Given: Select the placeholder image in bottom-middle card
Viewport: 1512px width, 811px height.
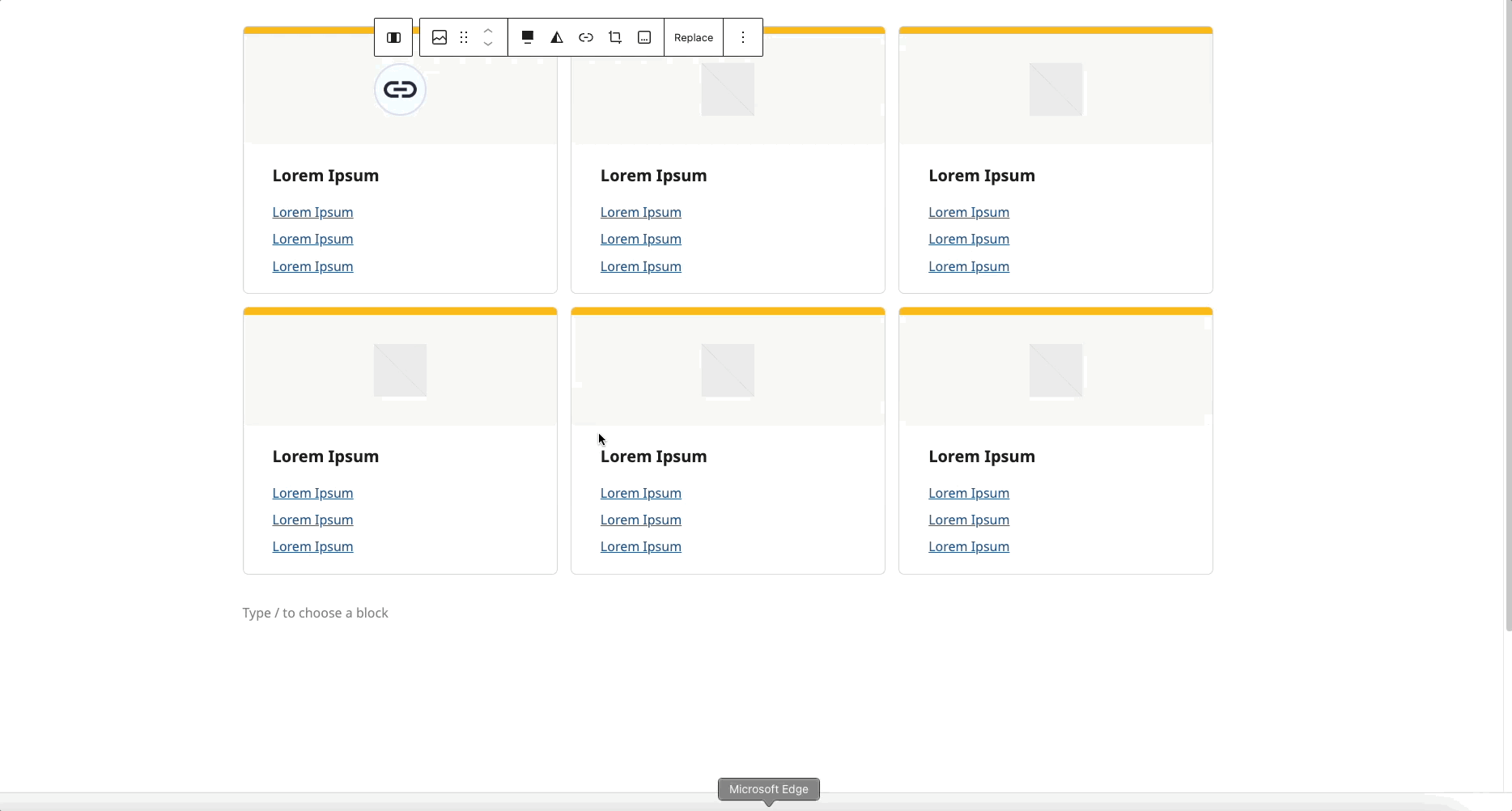Looking at the screenshot, I should pos(728,370).
